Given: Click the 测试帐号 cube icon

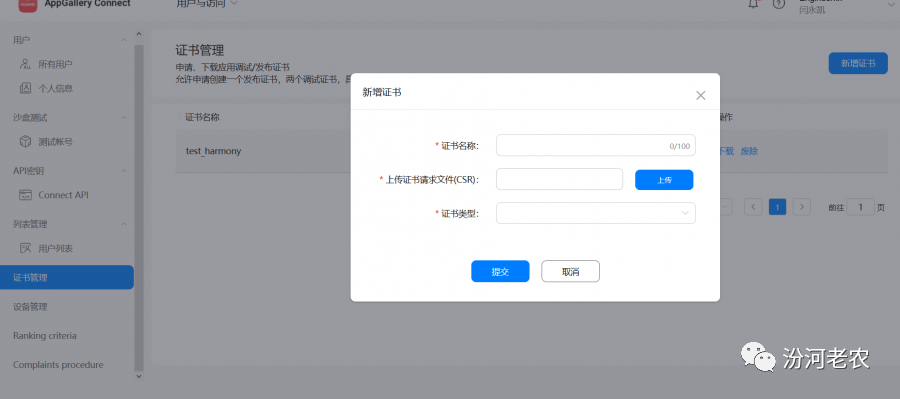Looking at the screenshot, I should [x=25, y=141].
